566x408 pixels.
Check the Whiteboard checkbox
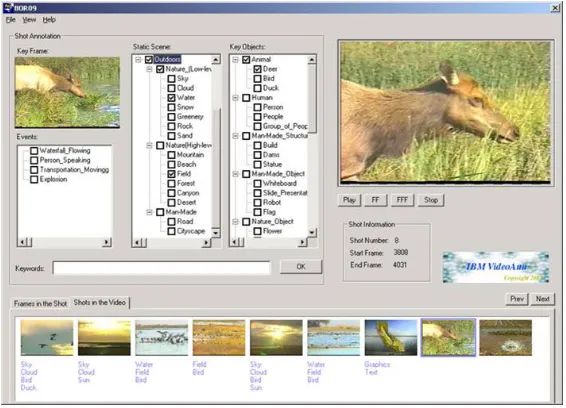click(257, 183)
